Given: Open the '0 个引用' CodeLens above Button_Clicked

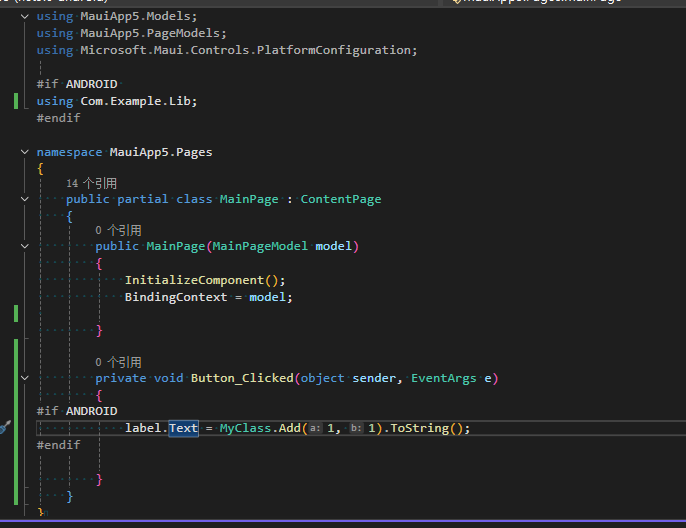Looking at the screenshot, I should [118, 362].
